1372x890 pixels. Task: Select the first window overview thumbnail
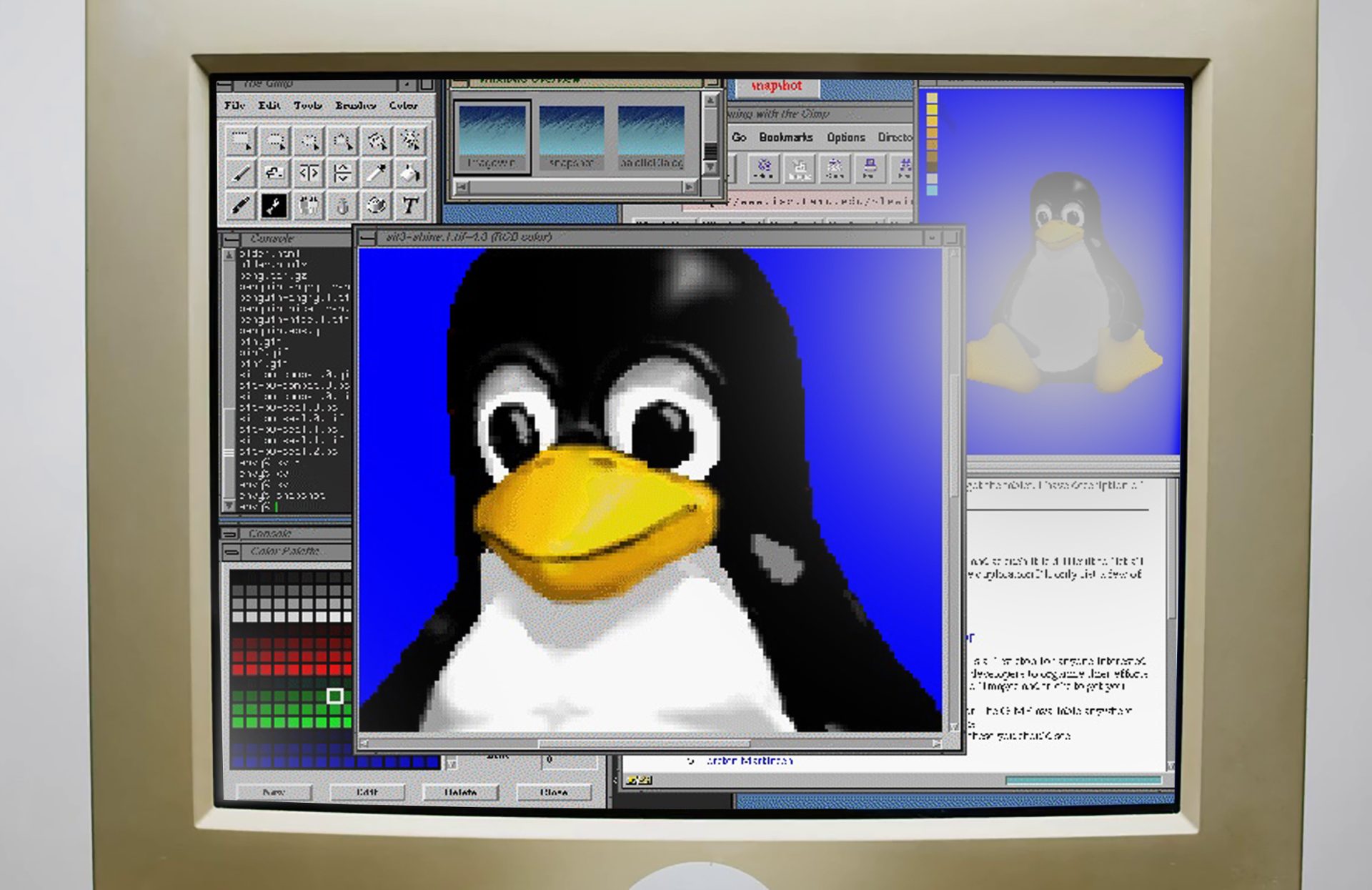pyautogui.click(x=492, y=137)
